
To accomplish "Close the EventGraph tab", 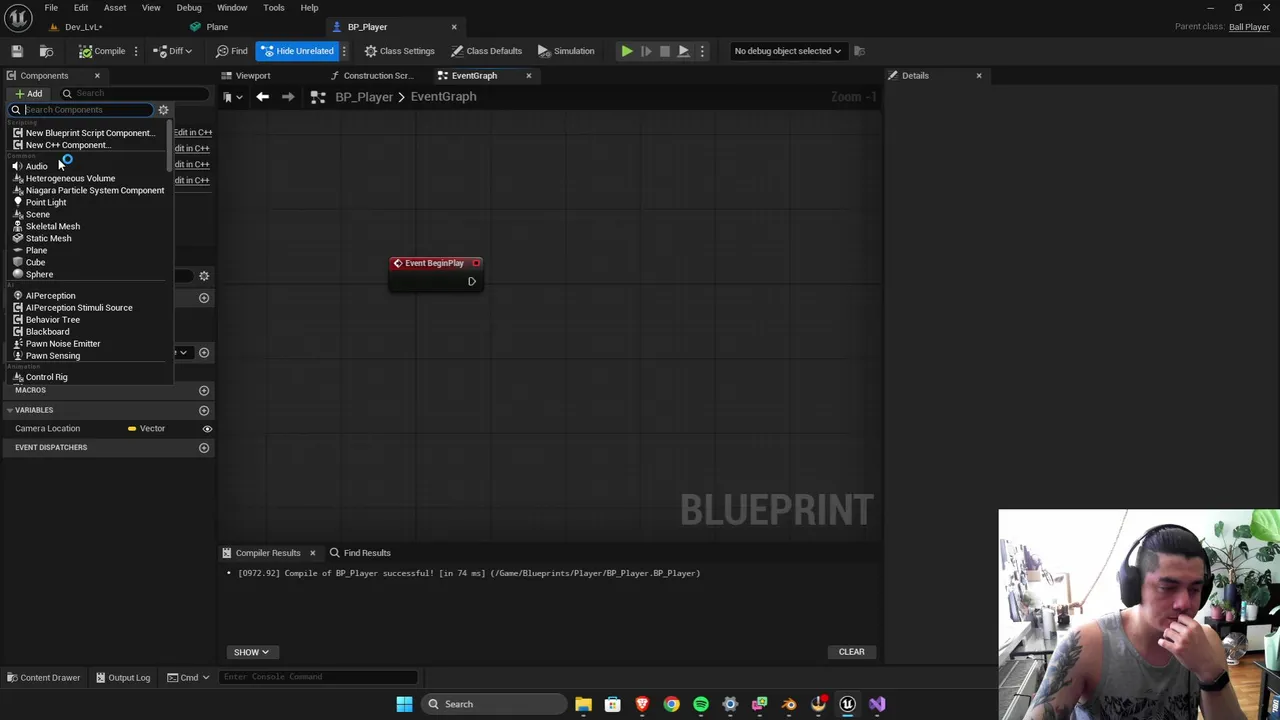I will (x=529, y=76).
